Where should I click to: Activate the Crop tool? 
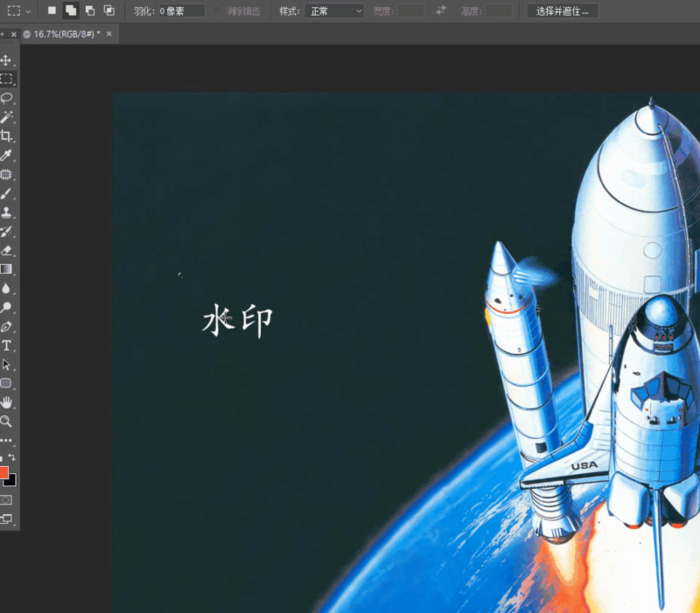coord(6,136)
